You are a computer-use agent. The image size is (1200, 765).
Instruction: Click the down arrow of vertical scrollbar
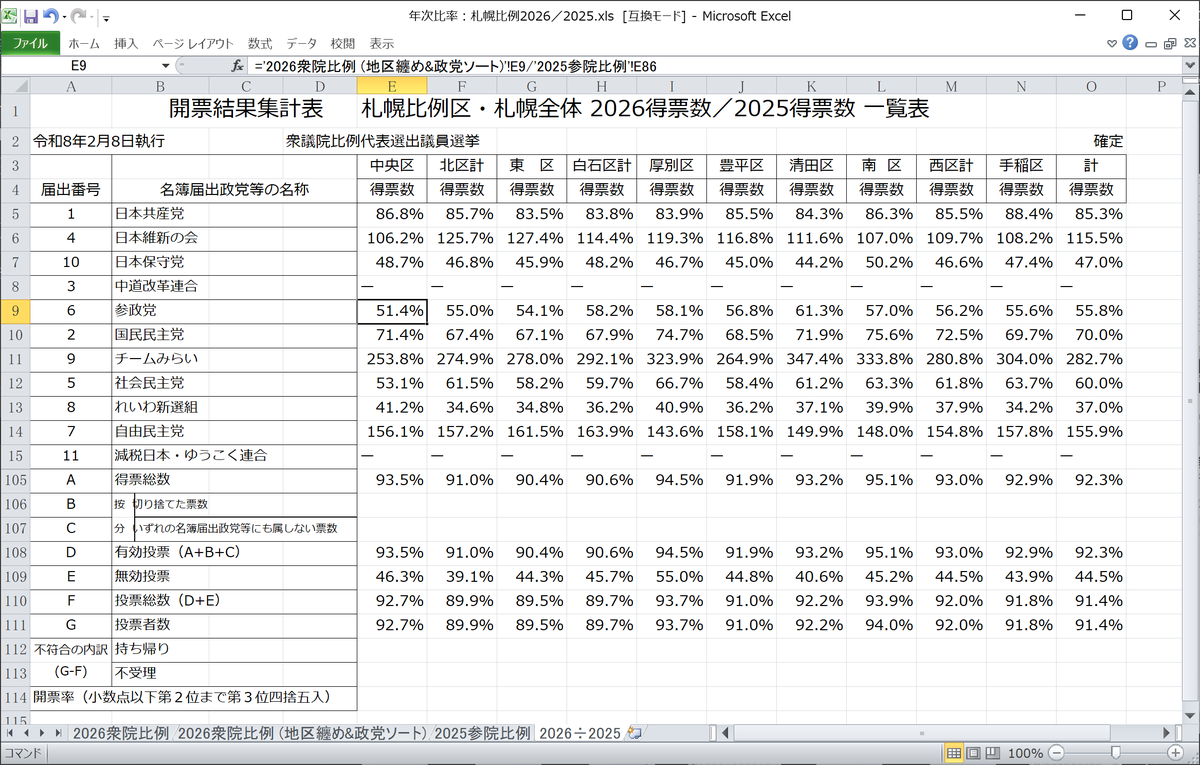(1191, 717)
